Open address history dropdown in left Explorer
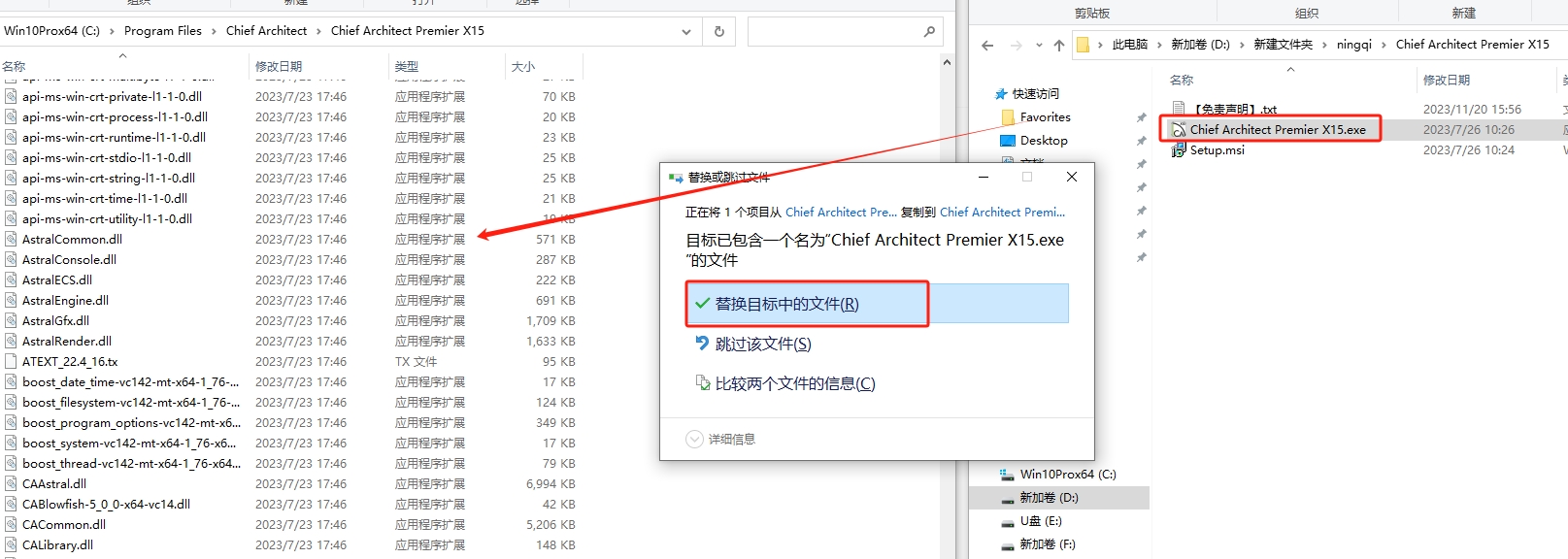The height and width of the screenshot is (559, 1568). [686, 31]
